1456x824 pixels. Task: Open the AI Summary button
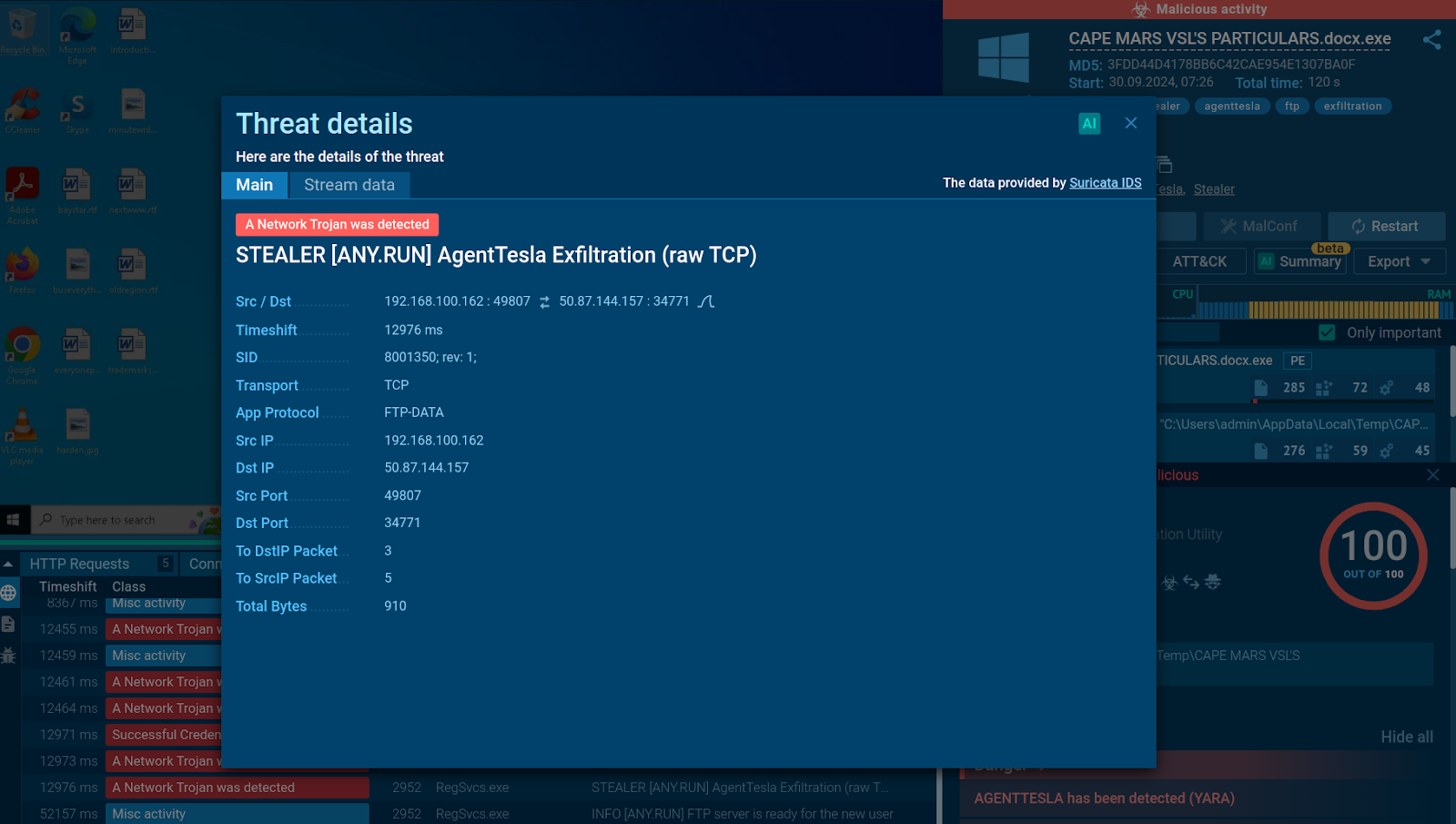(x=1299, y=261)
